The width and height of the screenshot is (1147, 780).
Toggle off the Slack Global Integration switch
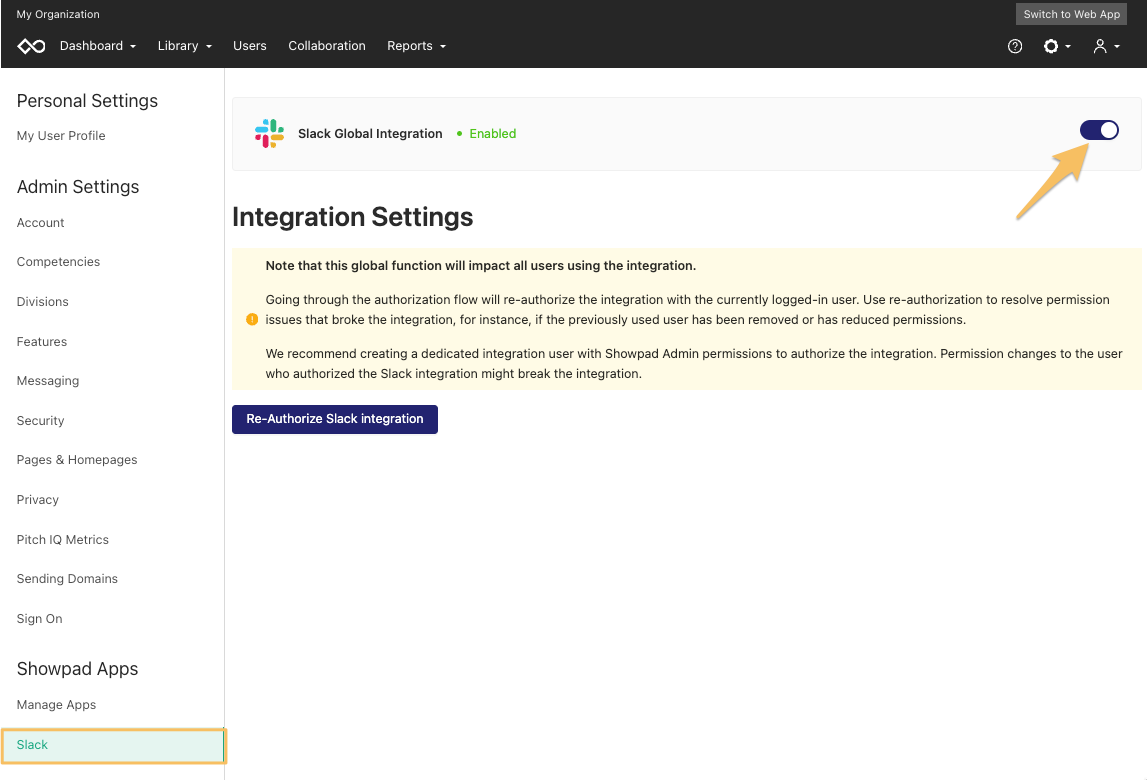(x=1099, y=130)
